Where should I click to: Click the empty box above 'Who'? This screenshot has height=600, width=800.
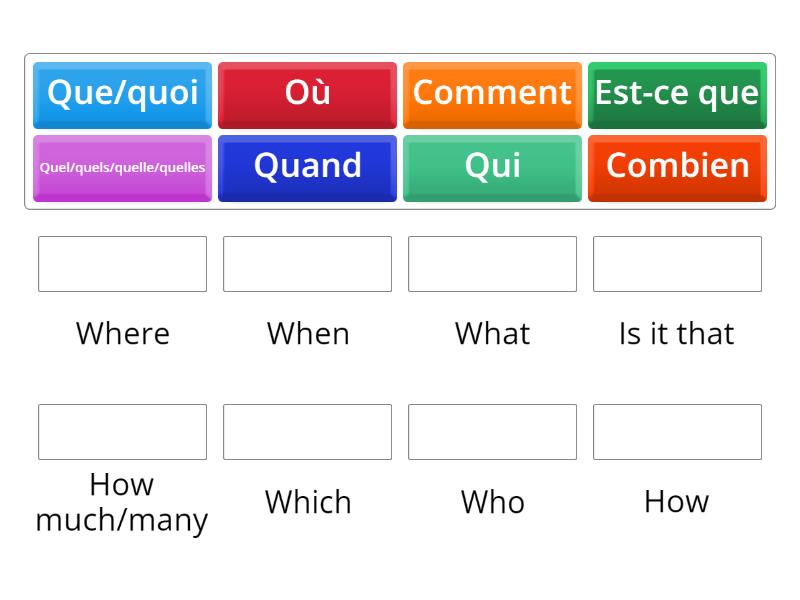coord(492,432)
